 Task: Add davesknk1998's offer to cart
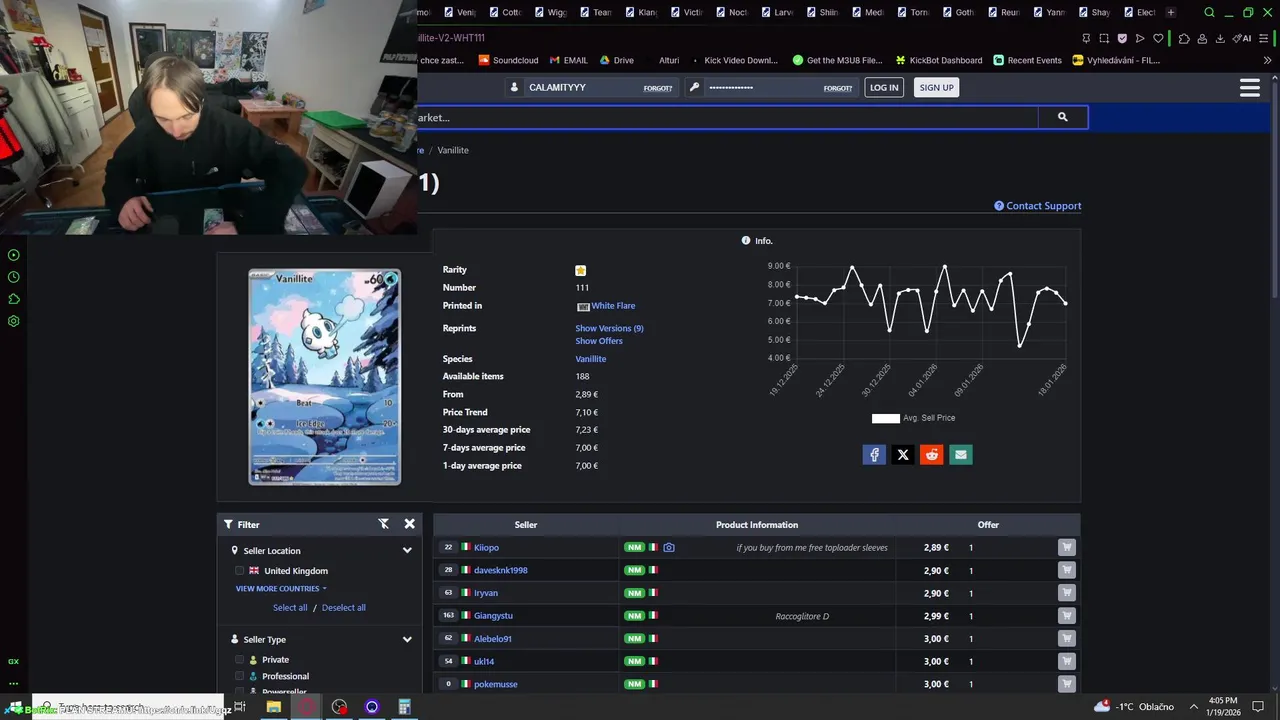tap(1067, 570)
